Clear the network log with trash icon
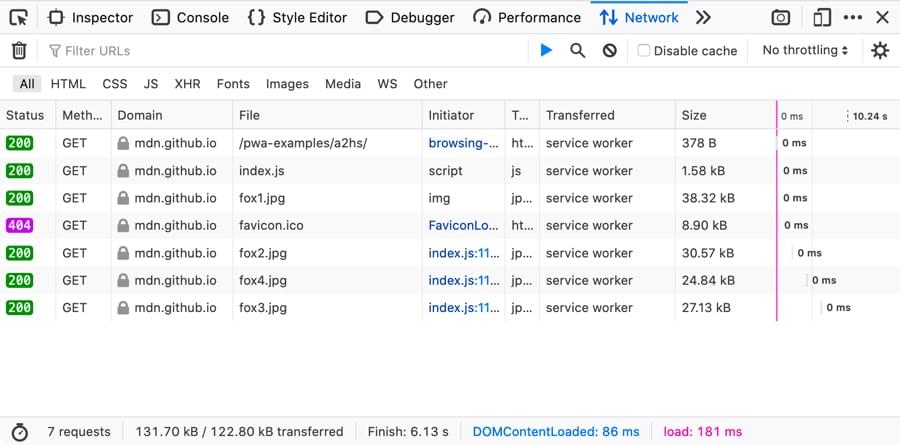Image resolution: width=900 pixels, height=445 pixels. click(x=19, y=50)
